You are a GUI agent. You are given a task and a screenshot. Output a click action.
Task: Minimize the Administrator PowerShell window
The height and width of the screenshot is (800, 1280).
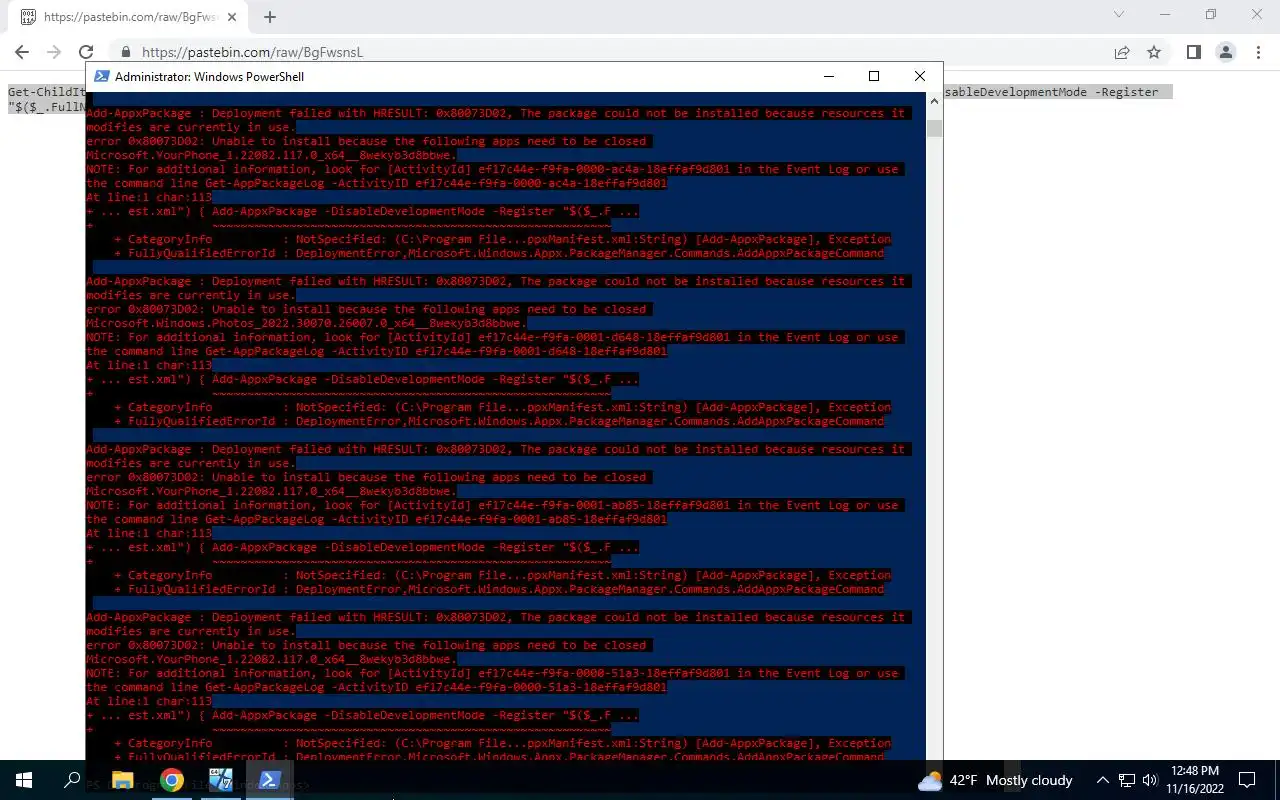coord(828,76)
